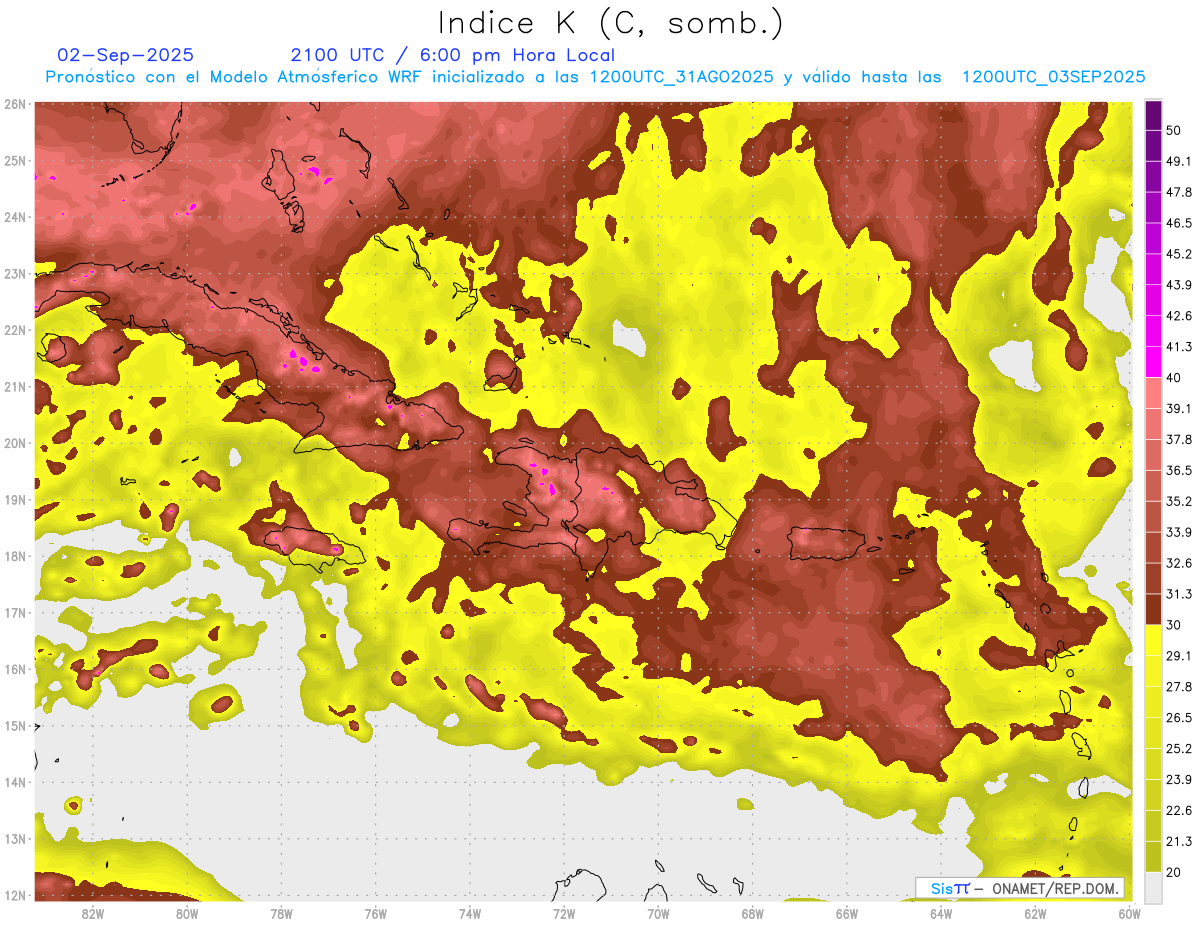Click the longitude axis label '70W'

pyautogui.click(x=658, y=913)
